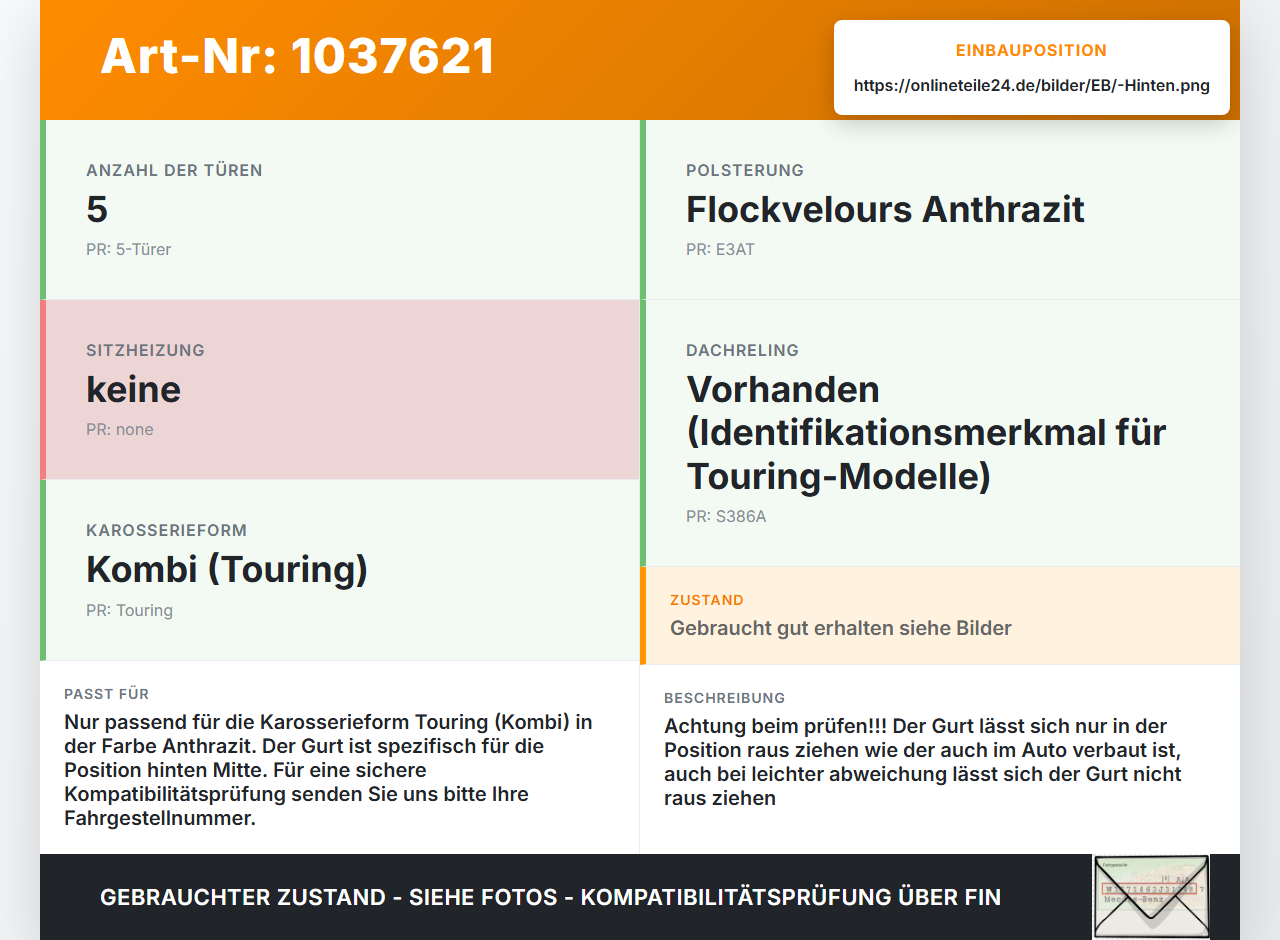
Task: Click the PR: S386A code label
Action: [x=726, y=517]
